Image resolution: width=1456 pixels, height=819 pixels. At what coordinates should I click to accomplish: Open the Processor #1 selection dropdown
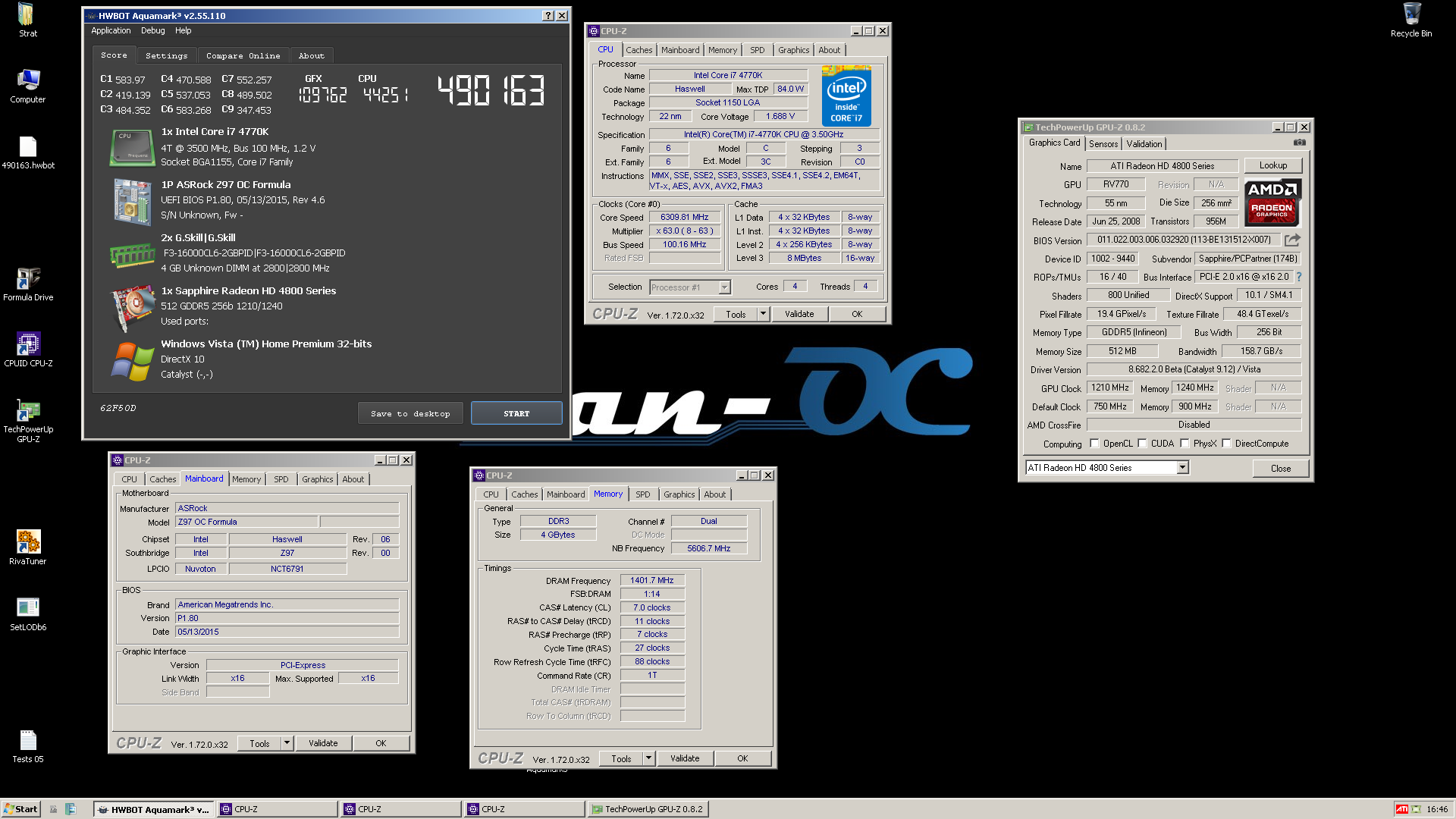pyautogui.click(x=724, y=287)
